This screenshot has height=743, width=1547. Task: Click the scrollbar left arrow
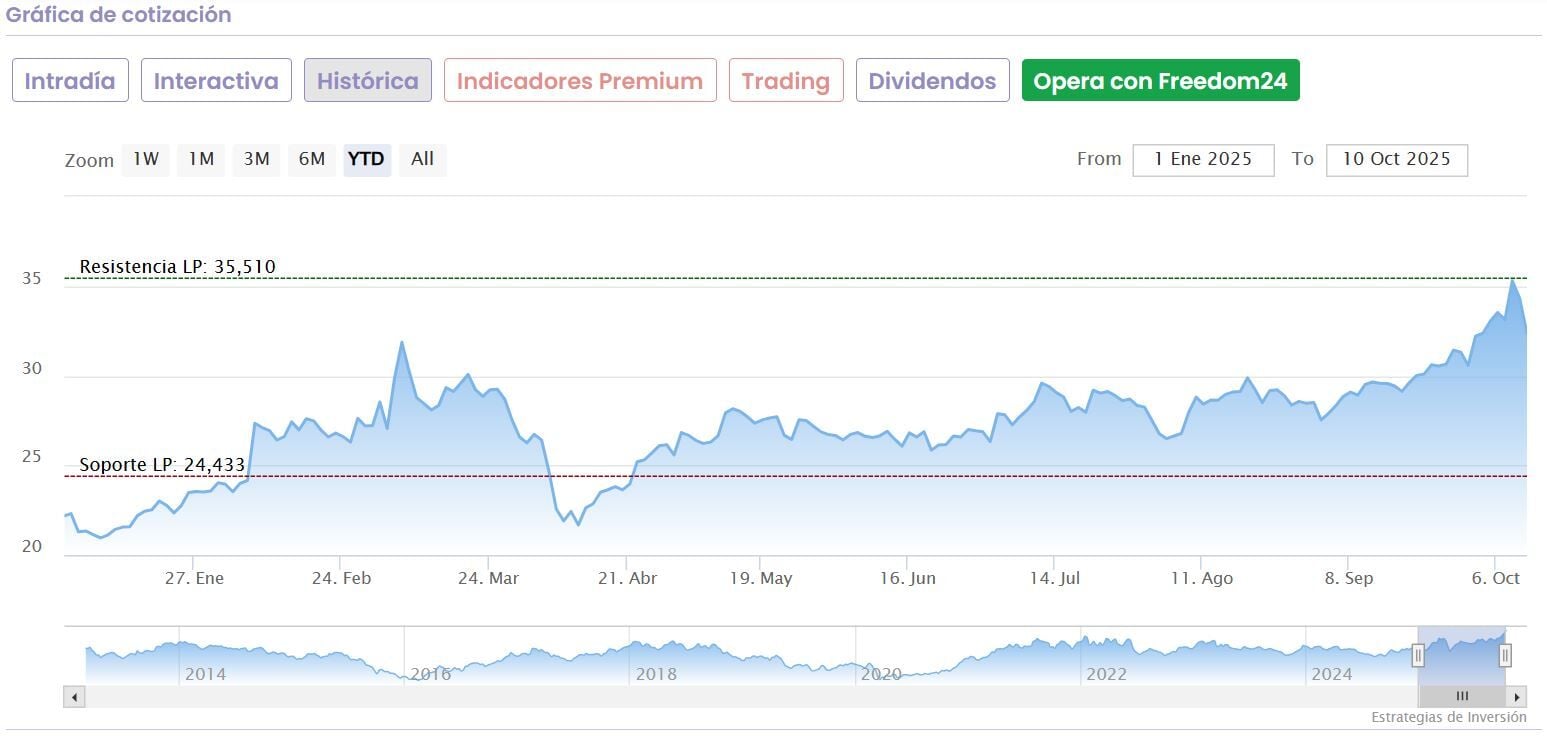(x=75, y=696)
